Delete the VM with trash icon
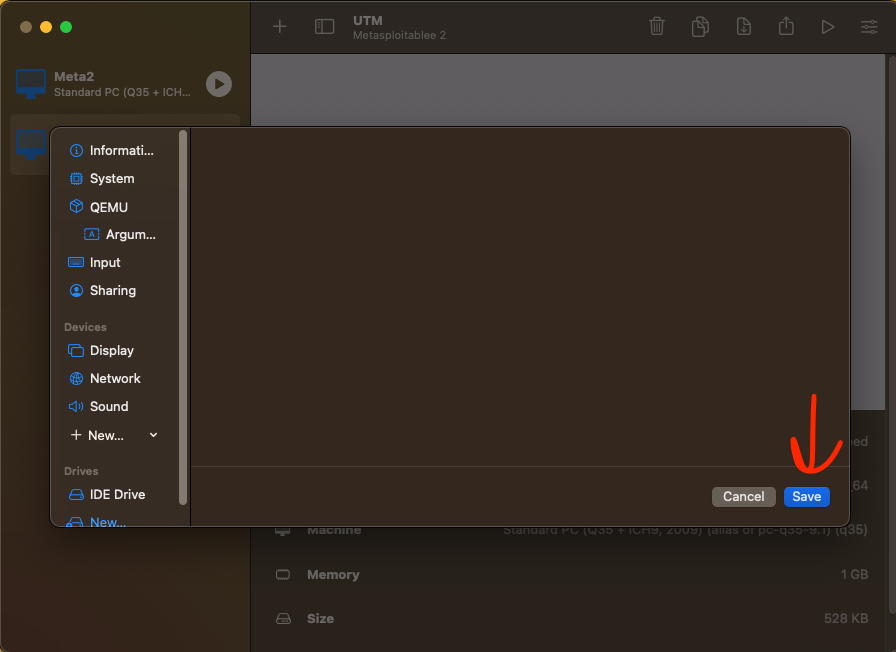 pos(657,26)
